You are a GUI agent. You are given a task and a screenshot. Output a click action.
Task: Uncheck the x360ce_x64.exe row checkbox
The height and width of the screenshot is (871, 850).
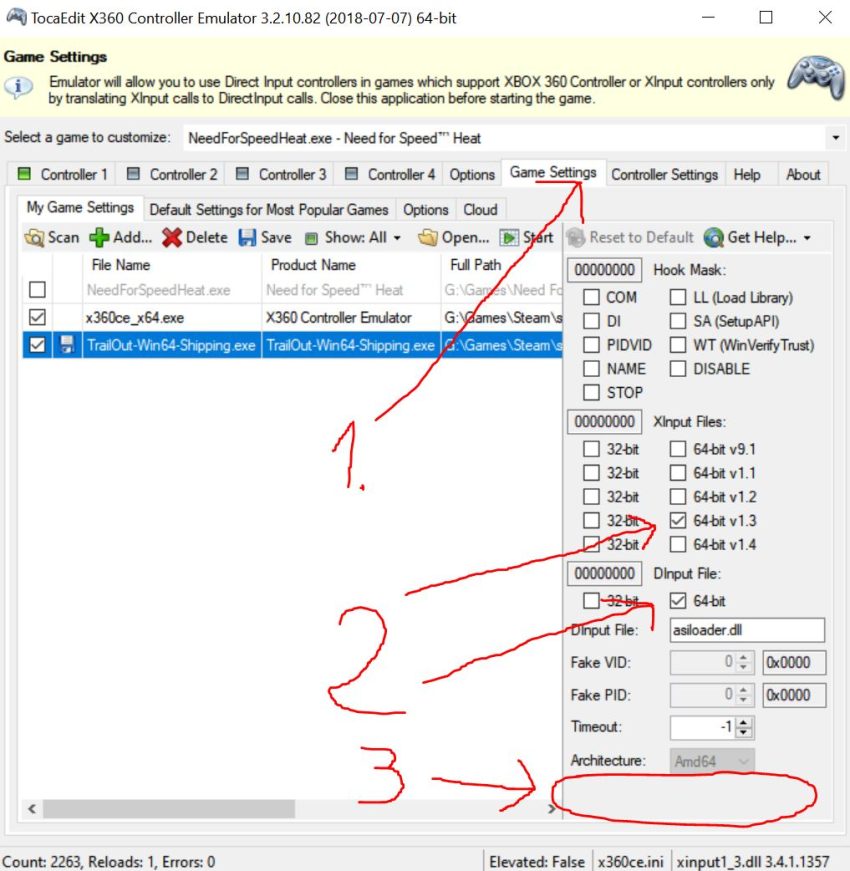click(x=36, y=317)
